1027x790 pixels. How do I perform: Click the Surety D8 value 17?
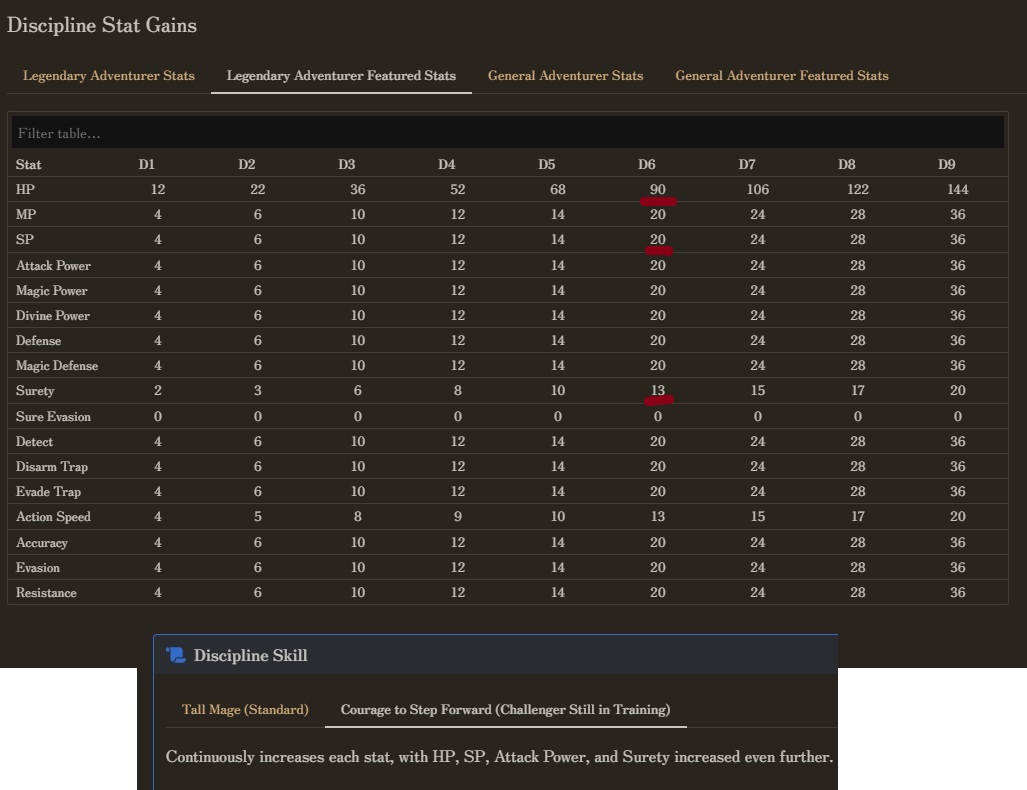pos(858,390)
